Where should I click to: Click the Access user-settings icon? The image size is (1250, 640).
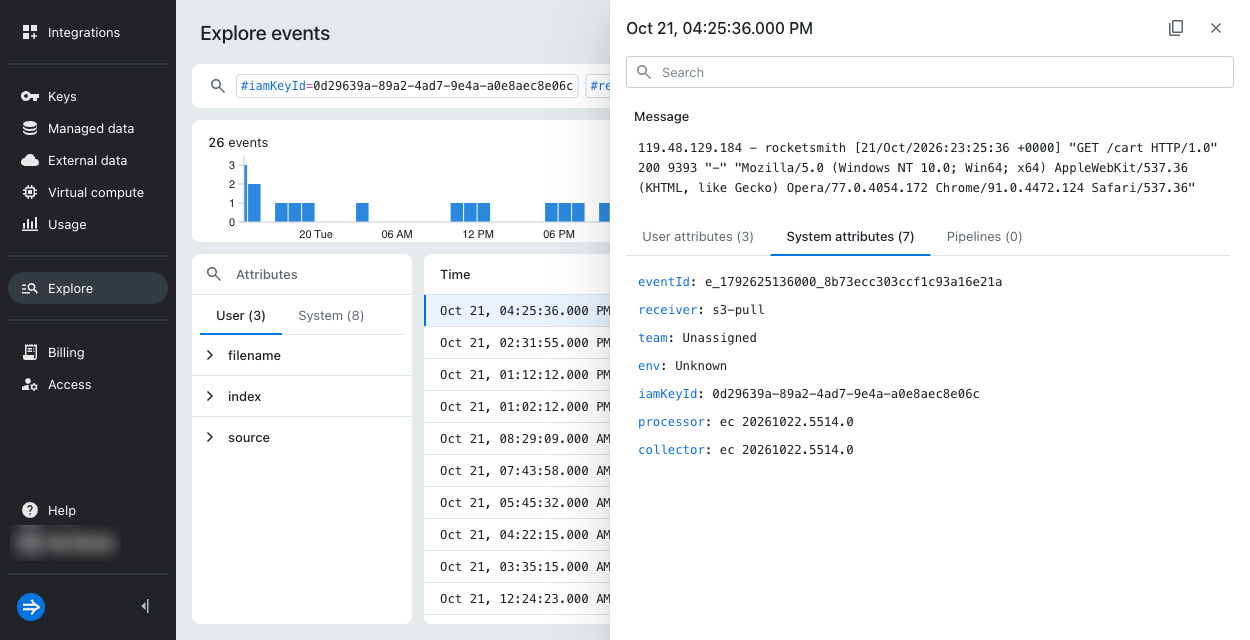tap(30, 384)
